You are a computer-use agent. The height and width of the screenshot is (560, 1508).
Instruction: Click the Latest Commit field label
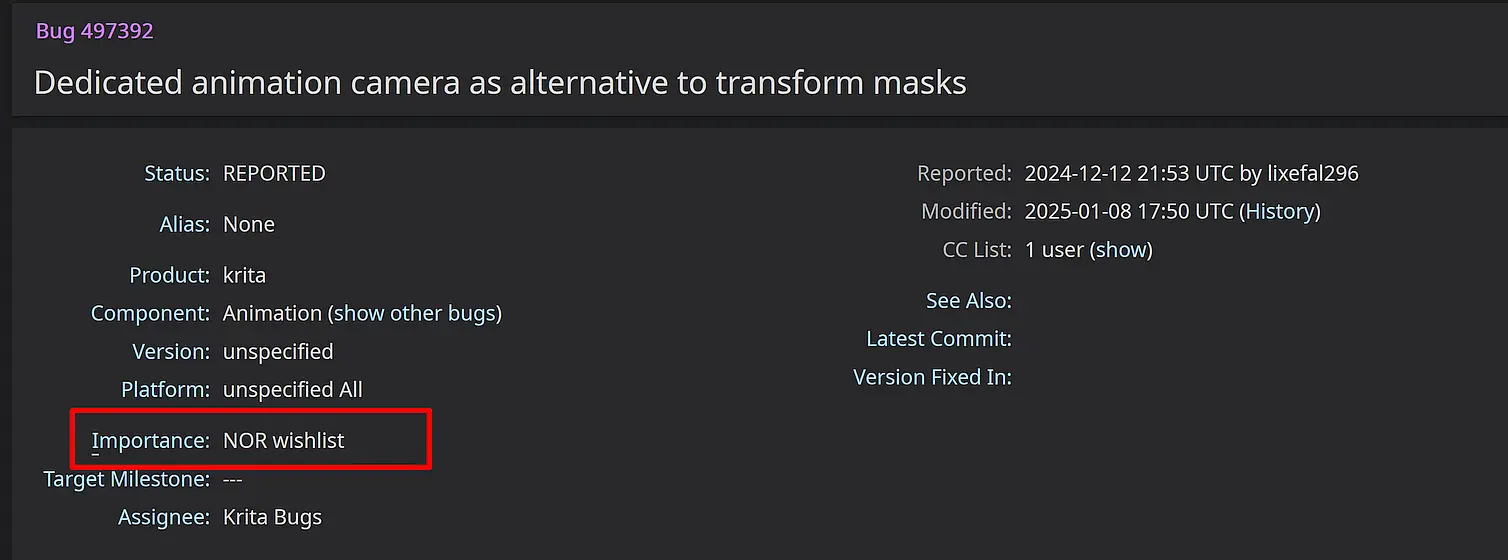pyautogui.click(x=938, y=339)
